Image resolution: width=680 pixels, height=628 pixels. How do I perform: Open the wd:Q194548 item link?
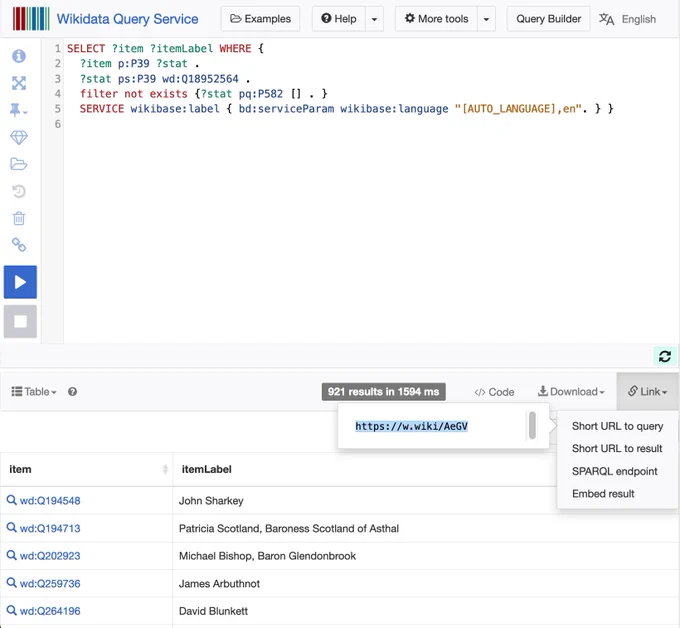pyautogui.click(x=50, y=500)
